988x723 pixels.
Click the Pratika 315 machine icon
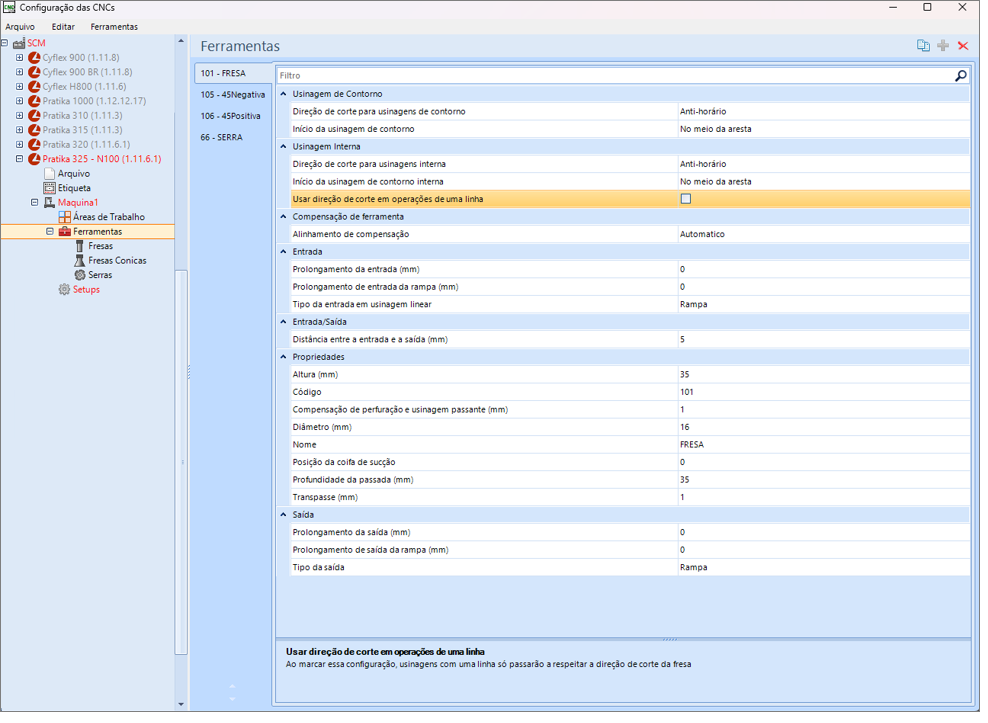tap(35, 130)
